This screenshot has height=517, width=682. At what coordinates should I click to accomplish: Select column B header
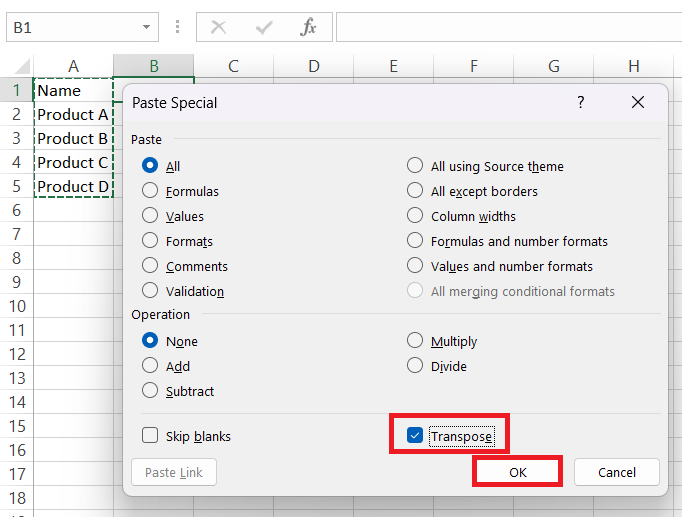click(154, 66)
